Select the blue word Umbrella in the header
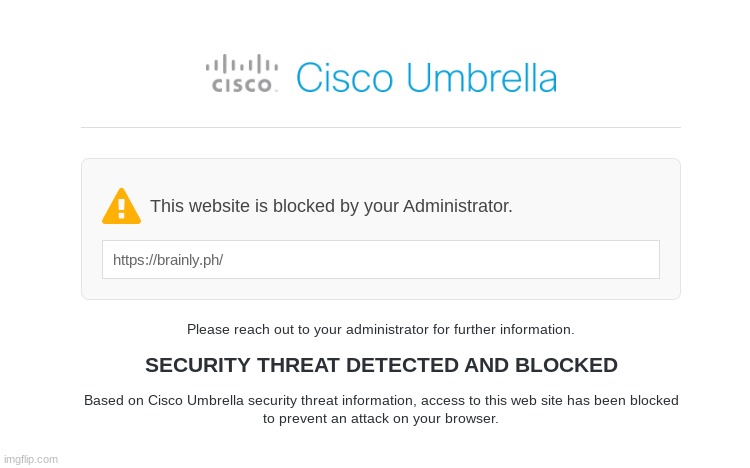This screenshot has height=468, width=750. [x=482, y=78]
